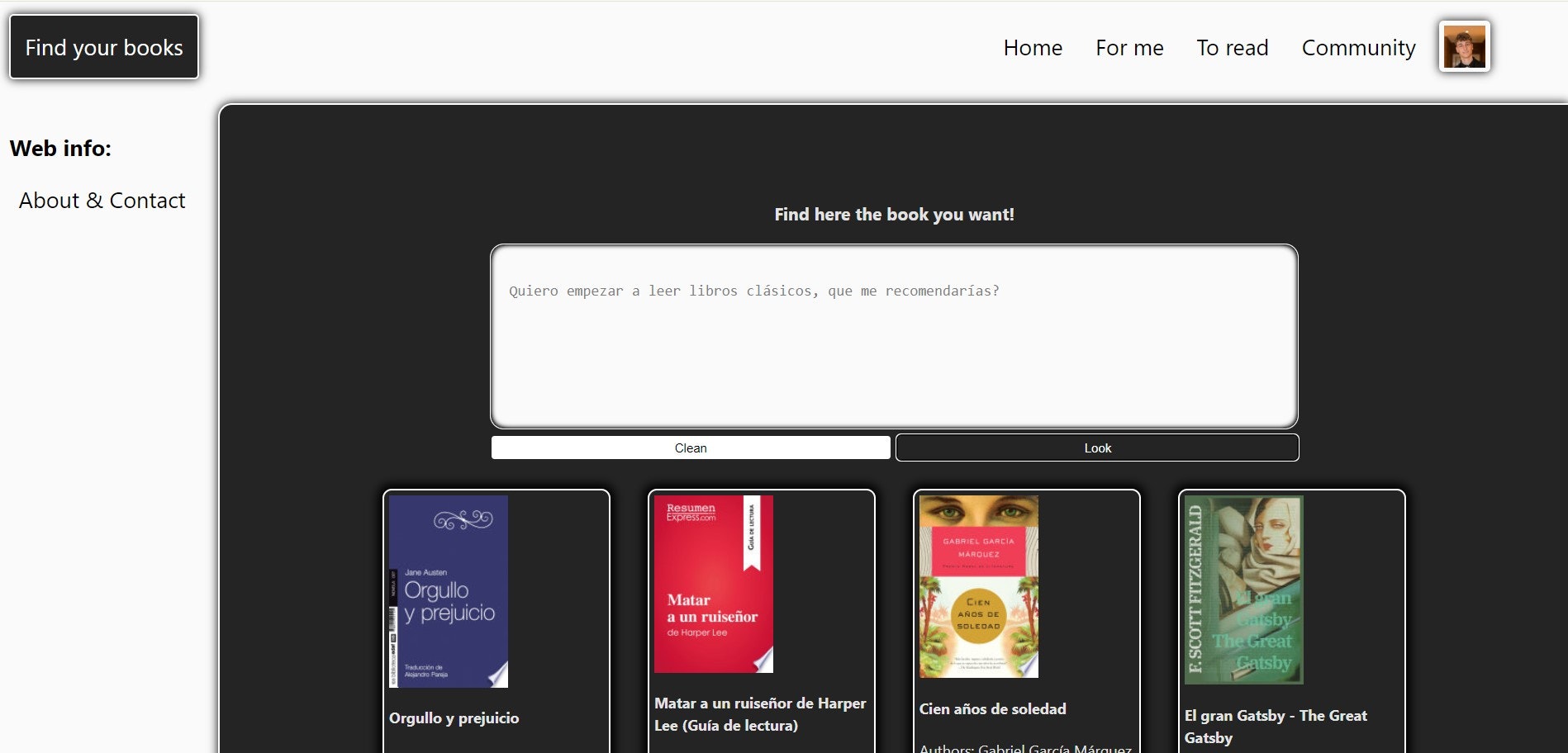
Task: Select the Matar a un ruiseñor de Harper Lee title
Action: coord(760,714)
